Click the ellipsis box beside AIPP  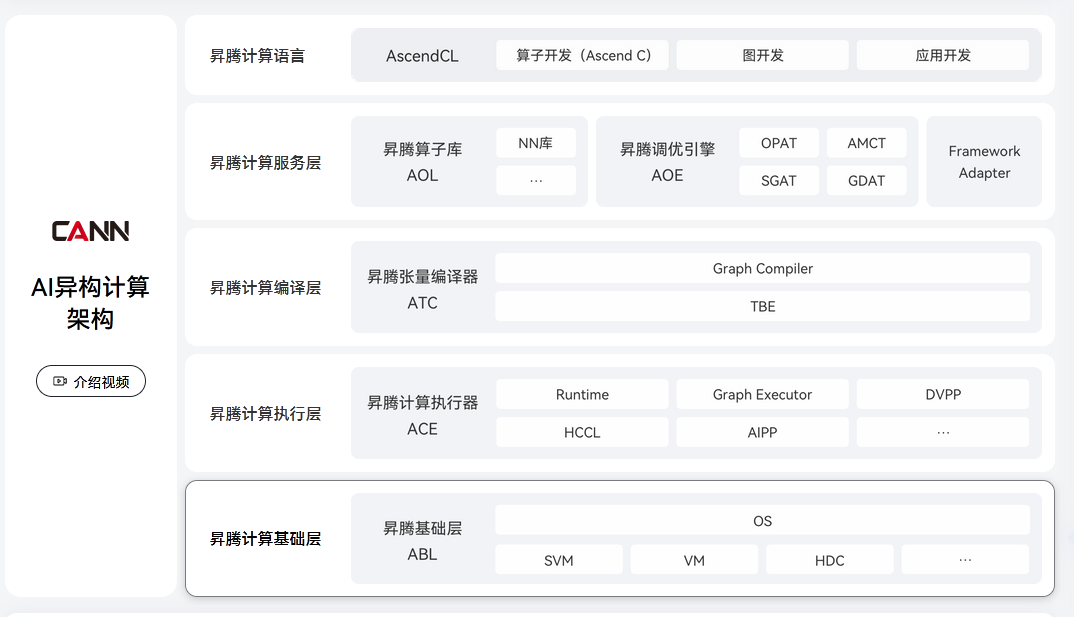pos(942,432)
